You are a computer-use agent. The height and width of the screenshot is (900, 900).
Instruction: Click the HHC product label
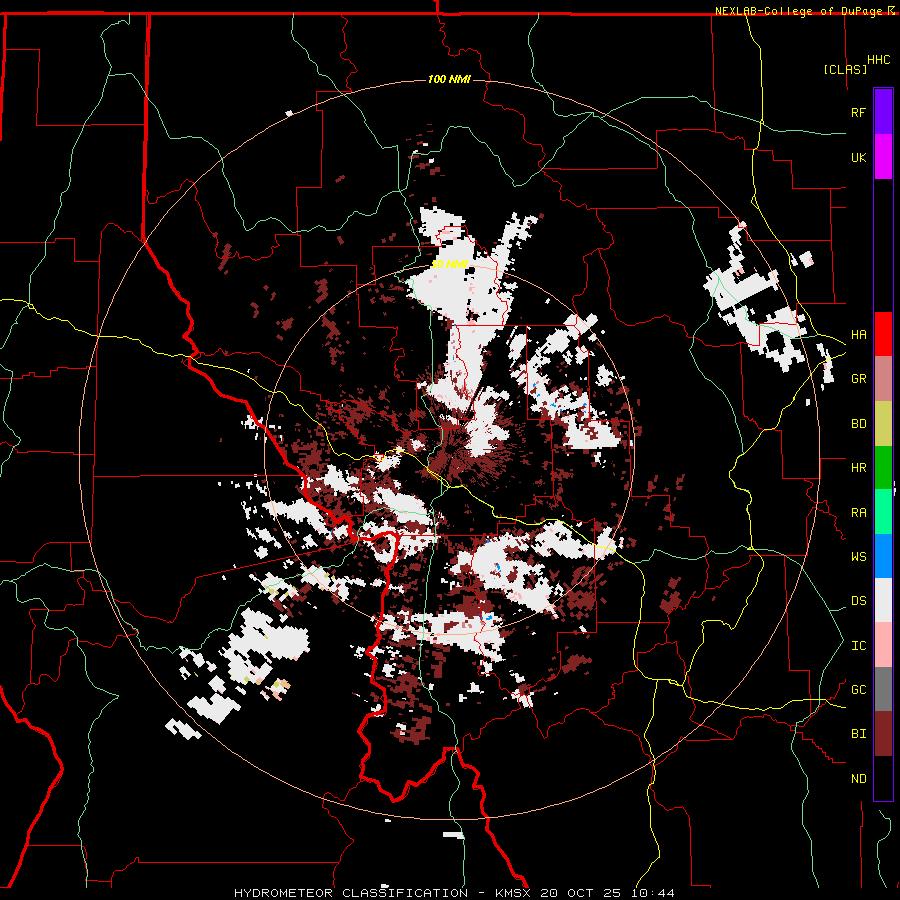pos(879,60)
